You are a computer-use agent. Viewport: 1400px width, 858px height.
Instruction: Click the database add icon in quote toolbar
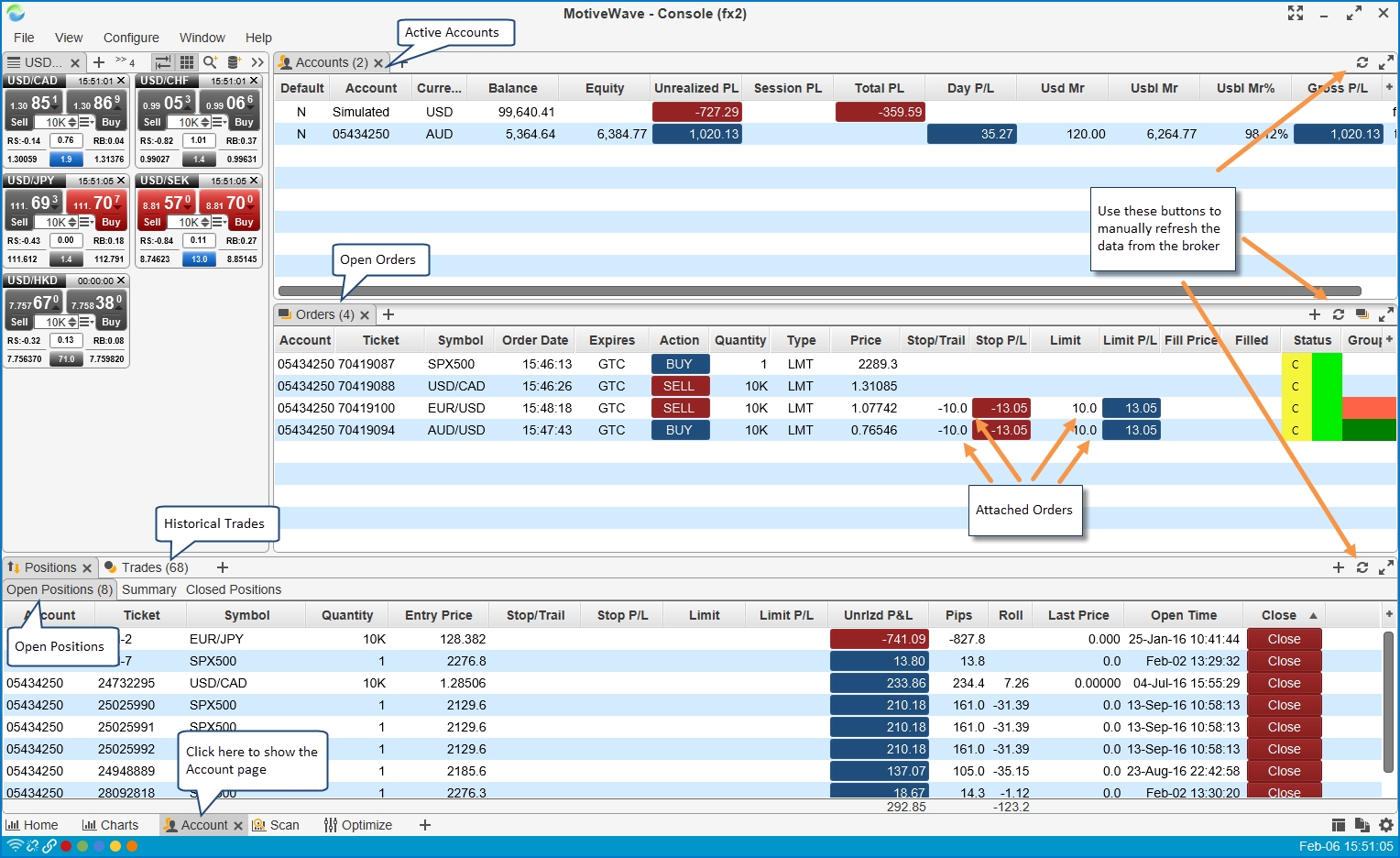point(235,62)
